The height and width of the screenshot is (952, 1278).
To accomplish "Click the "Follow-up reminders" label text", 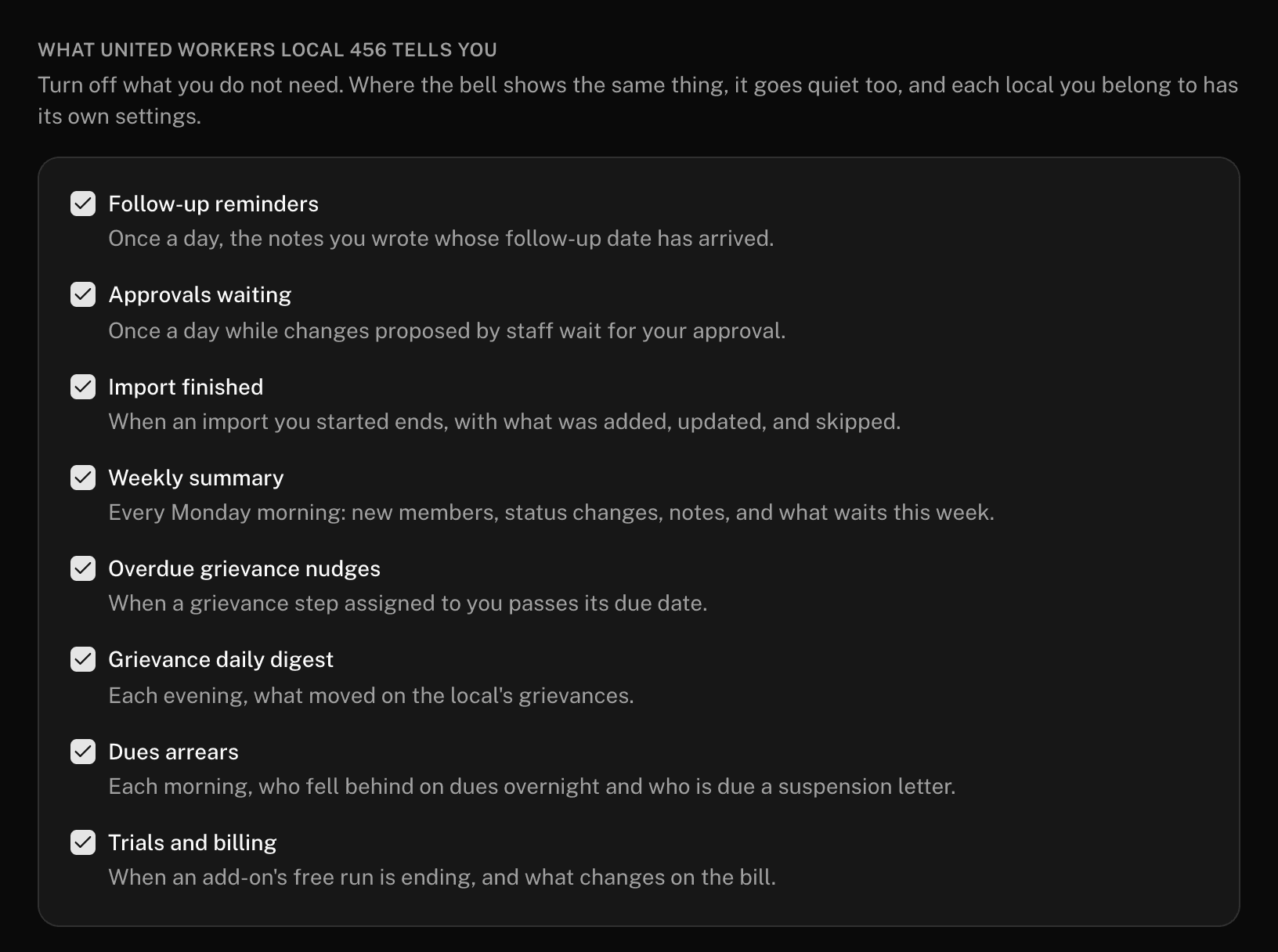I will click(213, 204).
